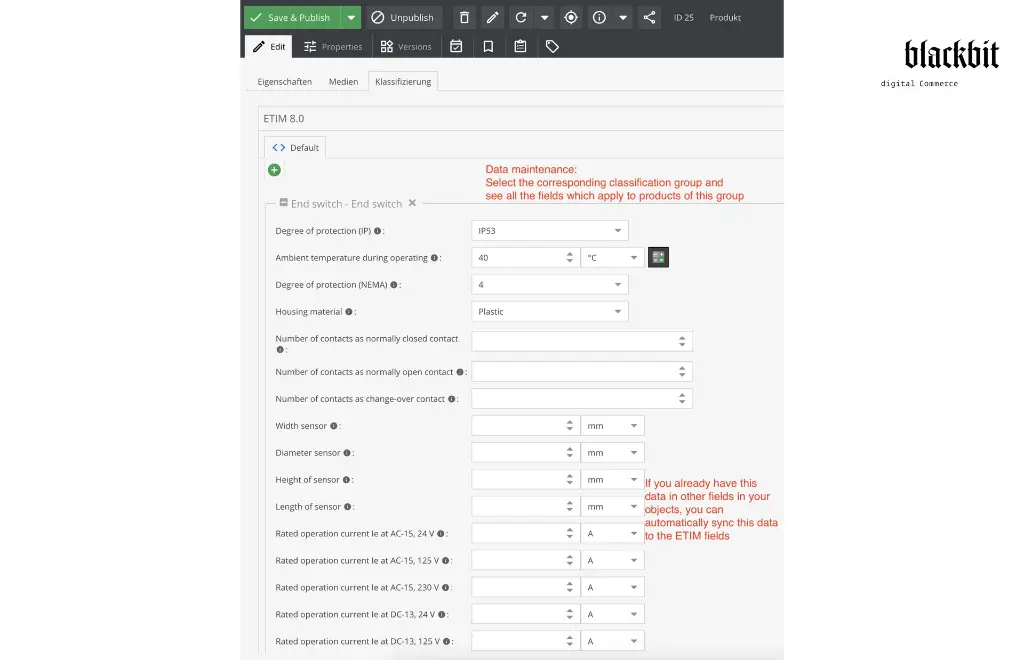Click info icon beside Housing material

[349, 312]
